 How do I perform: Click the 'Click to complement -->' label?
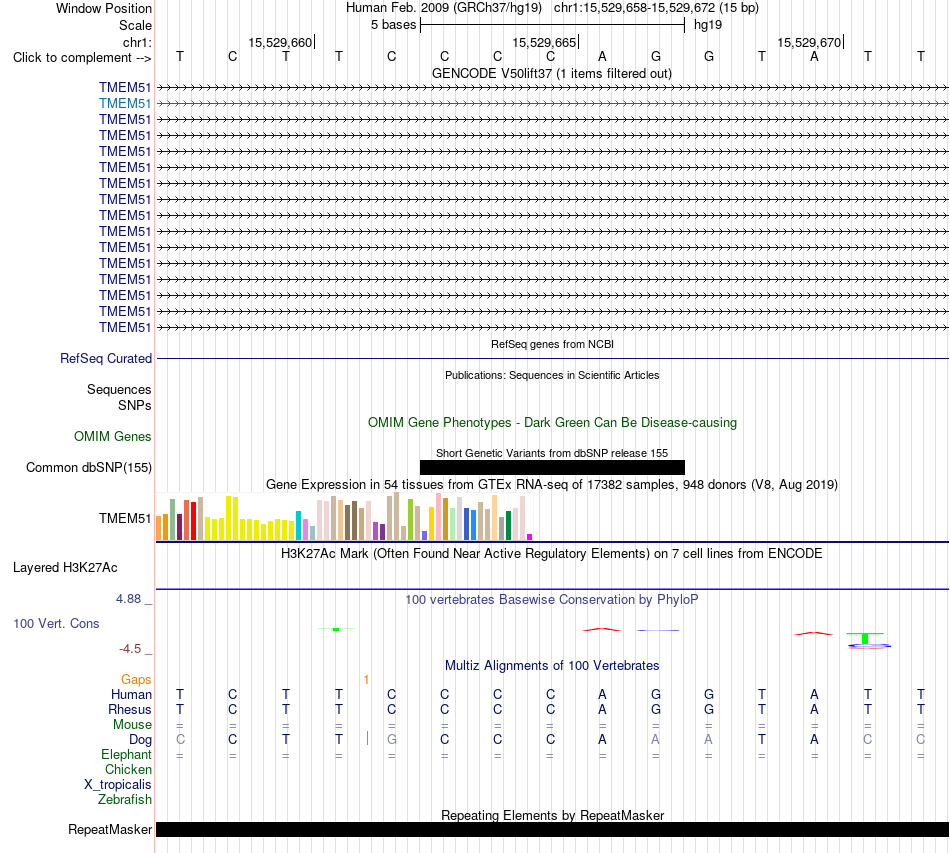(82, 58)
